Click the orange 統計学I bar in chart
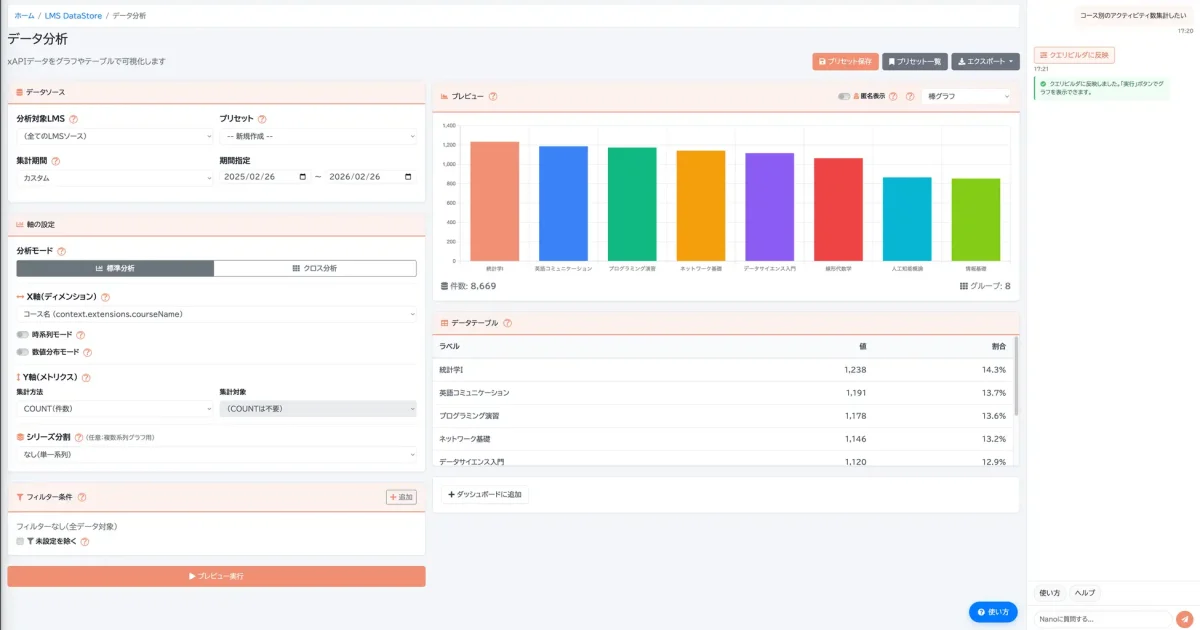Screen dimensions: 1200x630 pyautogui.click(x=494, y=201)
